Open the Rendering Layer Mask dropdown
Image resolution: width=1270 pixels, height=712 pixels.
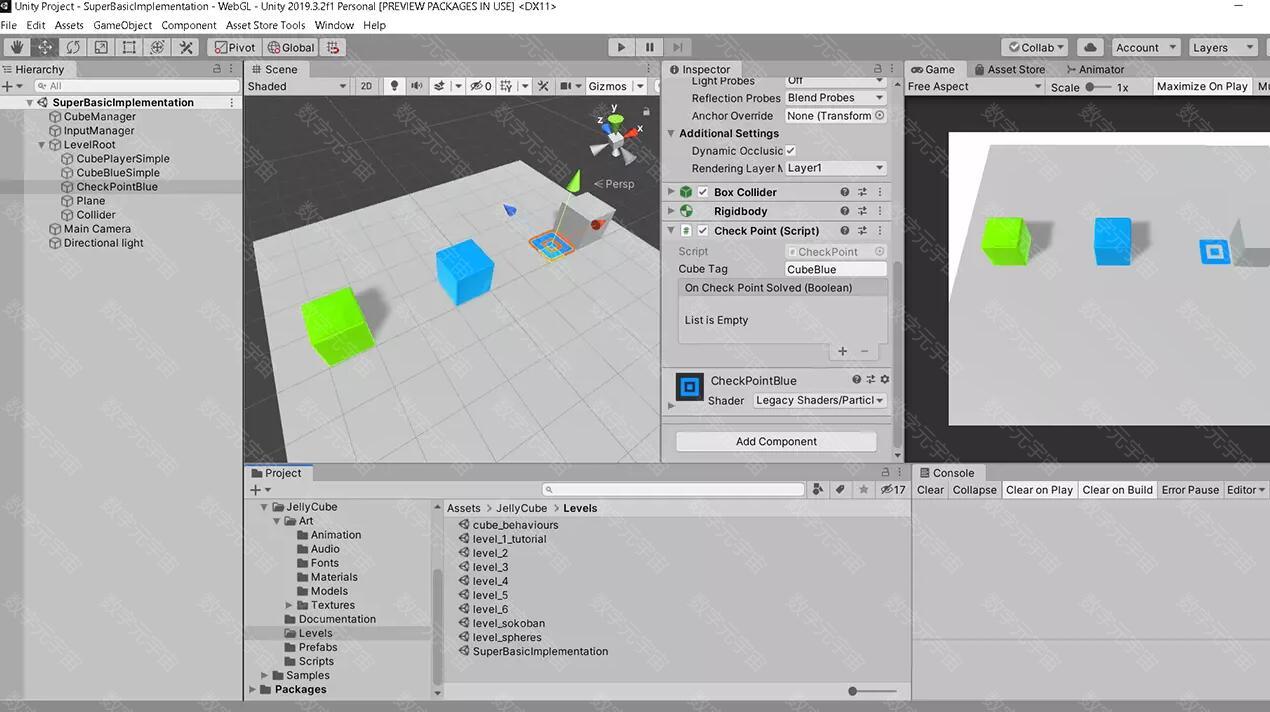(835, 168)
